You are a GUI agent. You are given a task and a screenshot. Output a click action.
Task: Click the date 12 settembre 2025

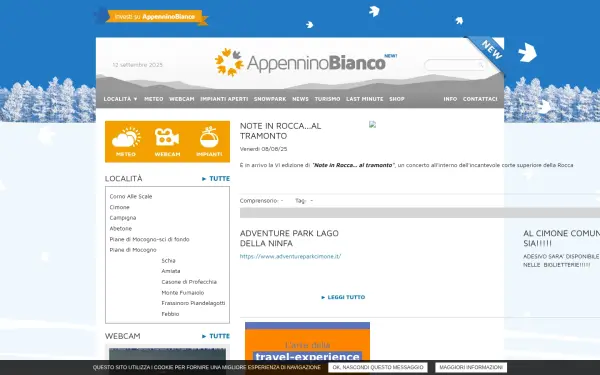[x=138, y=65]
